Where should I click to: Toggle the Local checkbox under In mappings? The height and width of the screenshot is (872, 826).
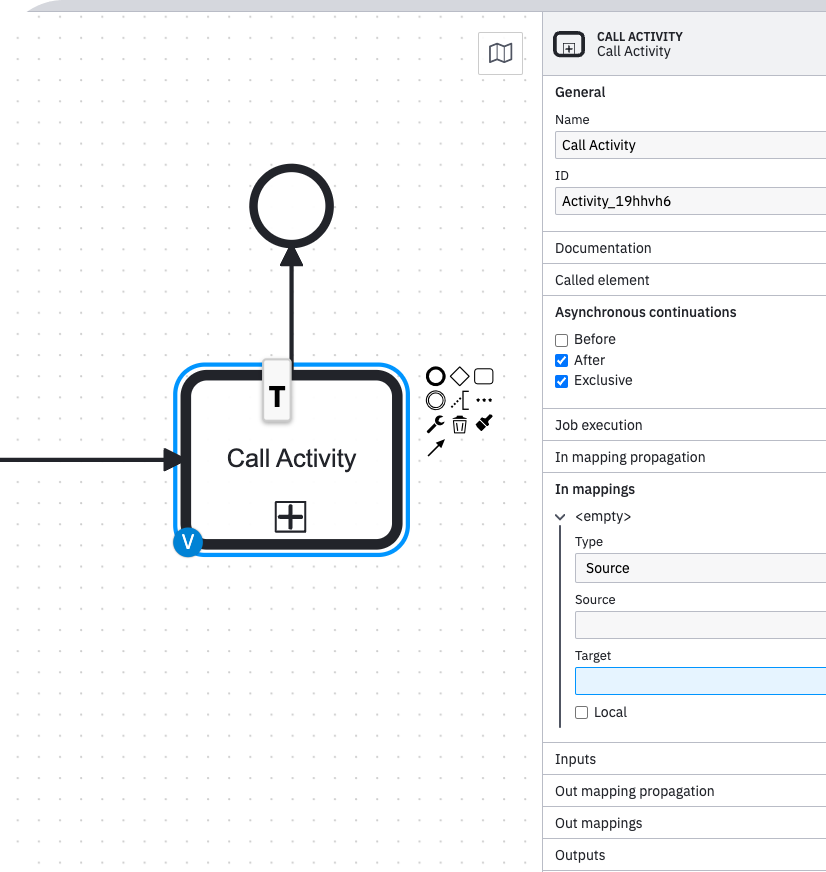(581, 712)
